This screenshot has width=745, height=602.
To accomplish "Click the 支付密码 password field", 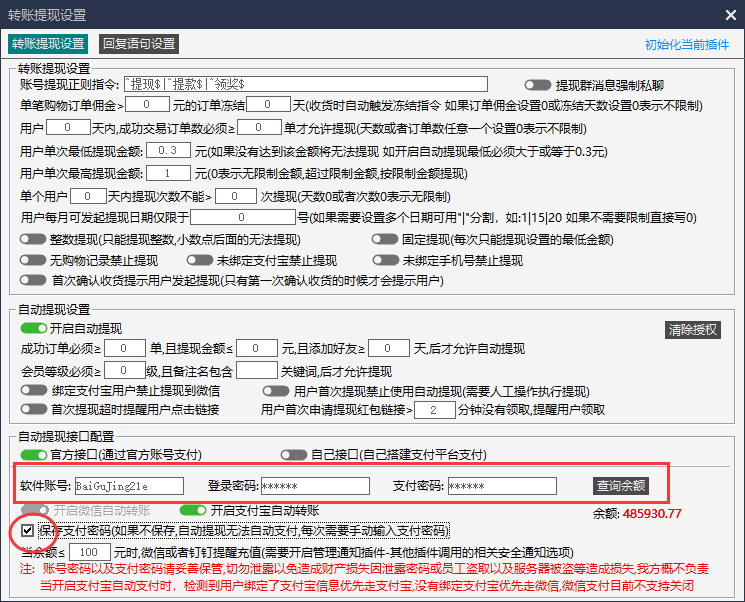I will [x=501, y=486].
